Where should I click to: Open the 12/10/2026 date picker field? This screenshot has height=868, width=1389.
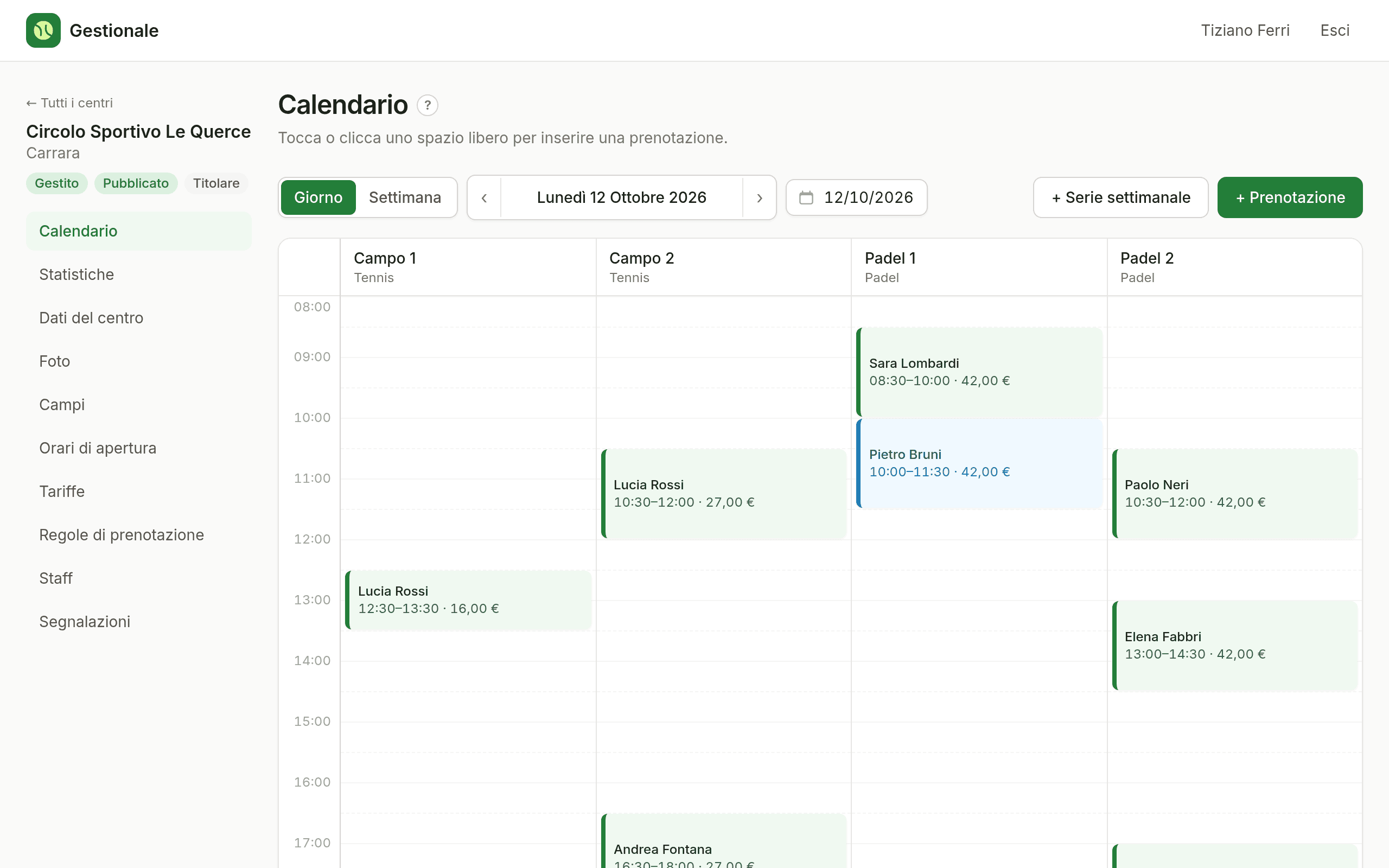pos(856,197)
